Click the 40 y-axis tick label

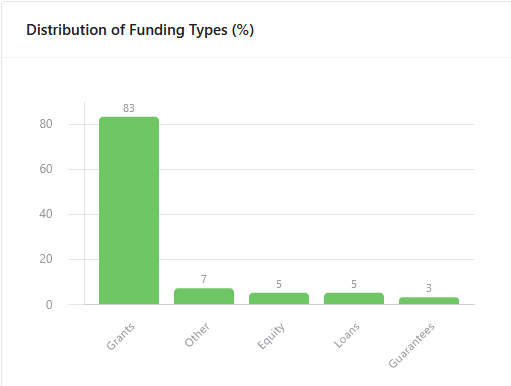46,214
